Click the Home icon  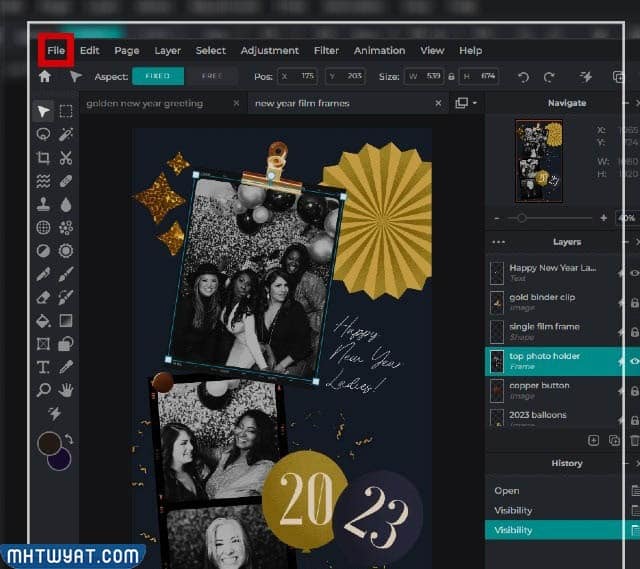click(44, 76)
